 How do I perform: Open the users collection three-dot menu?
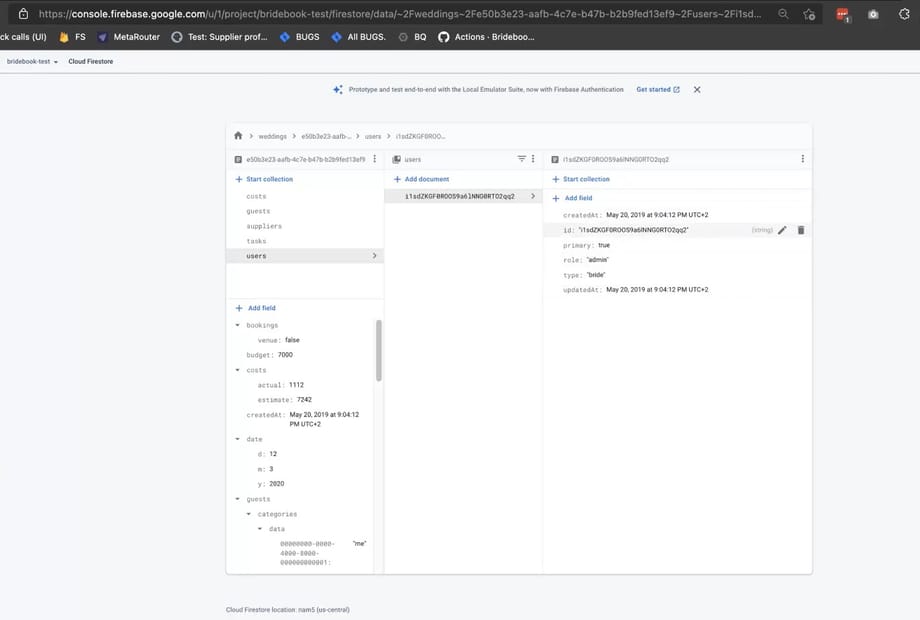[533, 159]
